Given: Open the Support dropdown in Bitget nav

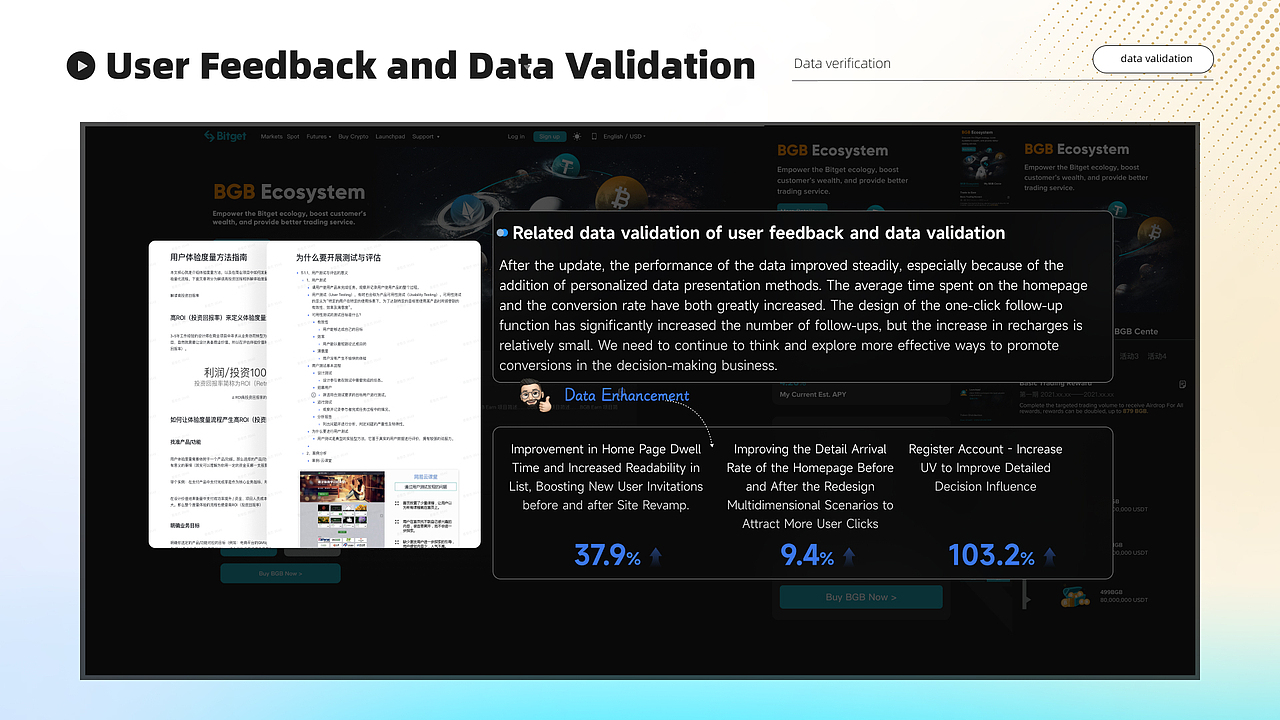Looking at the screenshot, I should point(425,136).
